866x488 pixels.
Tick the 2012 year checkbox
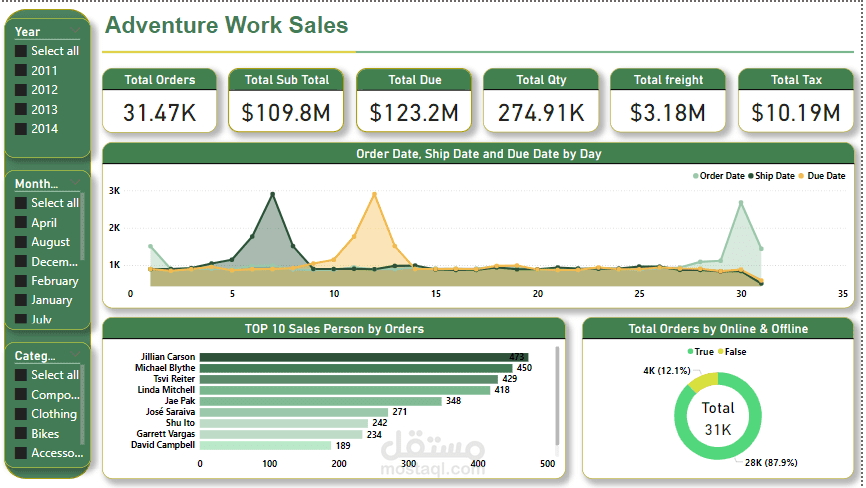[x=21, y=89]
